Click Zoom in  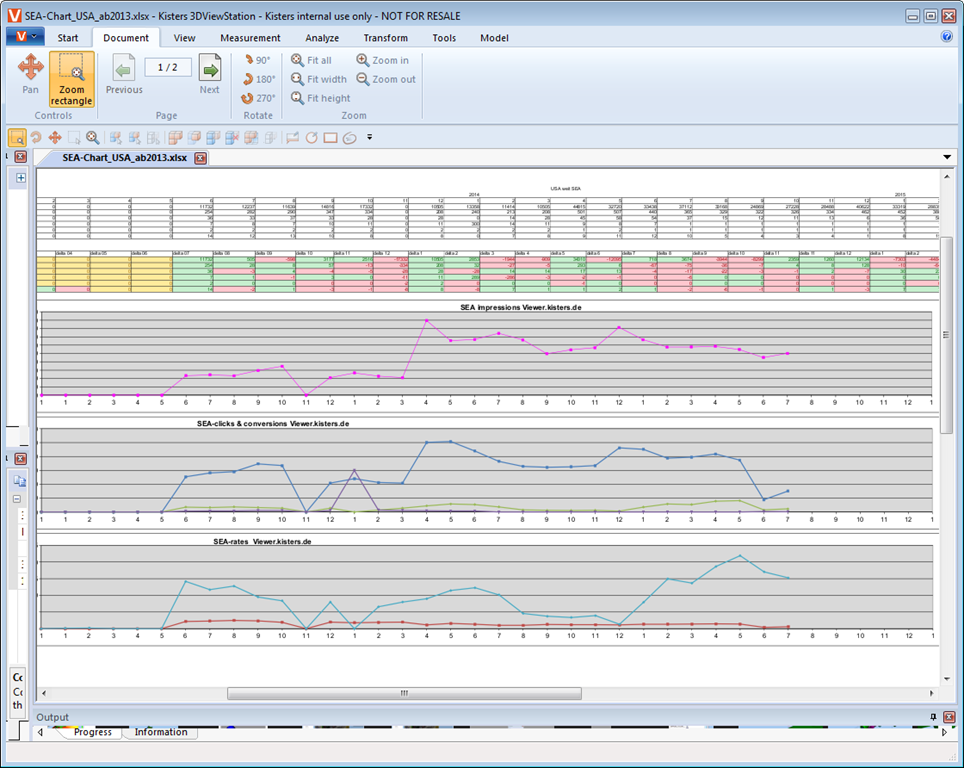[x=382, y=60]
